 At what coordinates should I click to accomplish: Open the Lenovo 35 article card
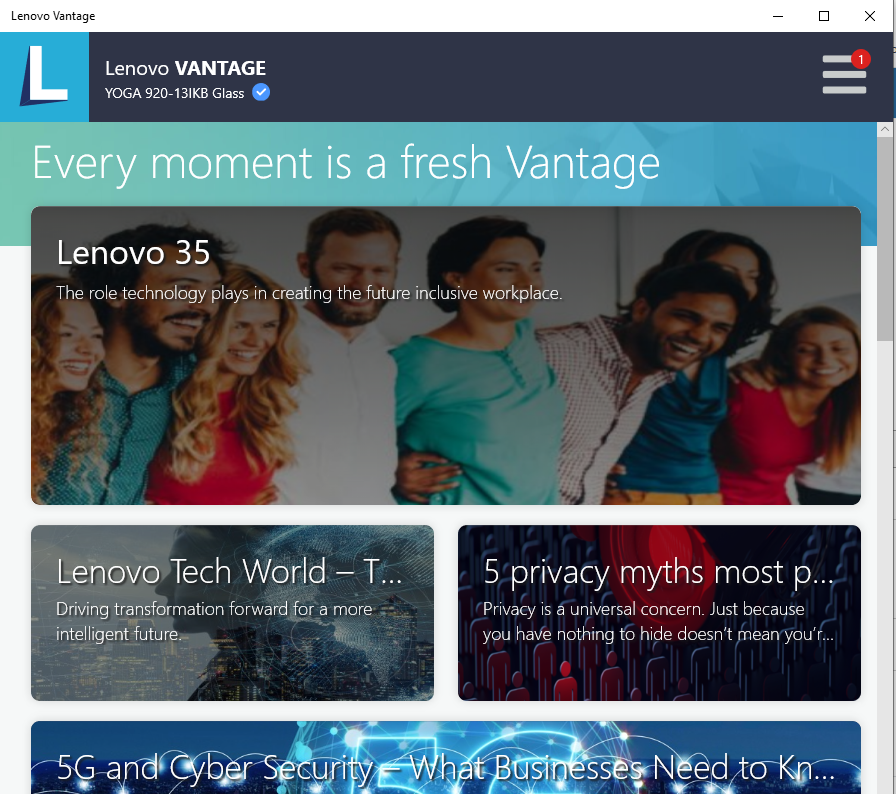[446, 355]
